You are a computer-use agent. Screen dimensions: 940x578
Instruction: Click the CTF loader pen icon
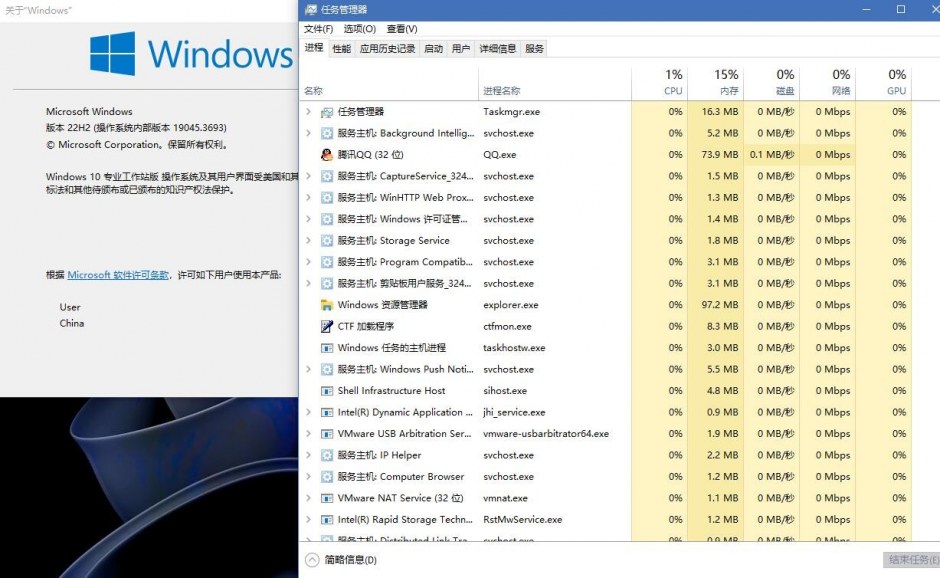pos(327,327)
